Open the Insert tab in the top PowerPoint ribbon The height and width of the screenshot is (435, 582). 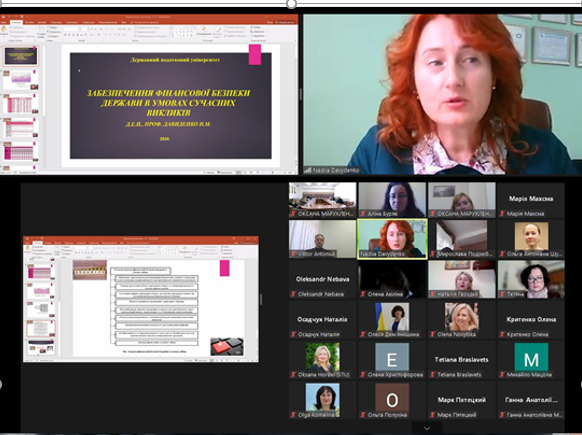click(x=29, y=23)
